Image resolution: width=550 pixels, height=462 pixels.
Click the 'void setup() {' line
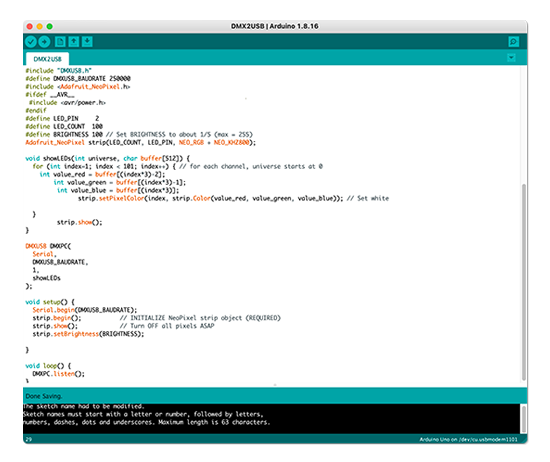point(50,302)
